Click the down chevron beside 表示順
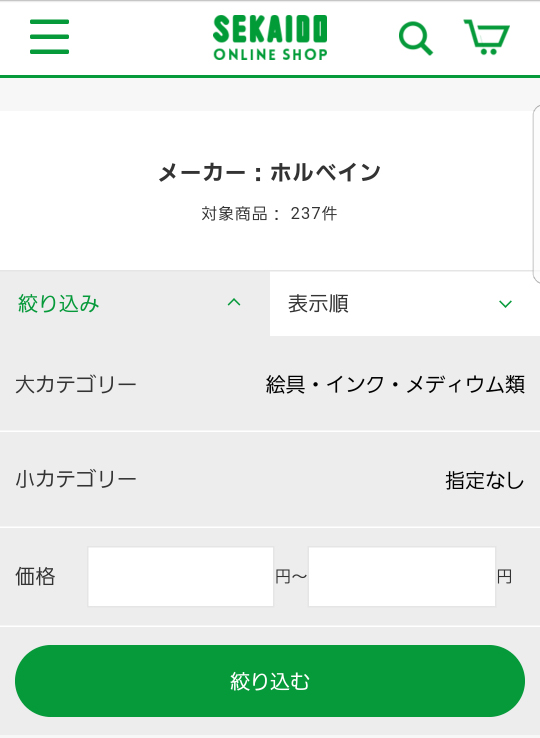This screenshot has width=540, height=738. tap(505, 304)
